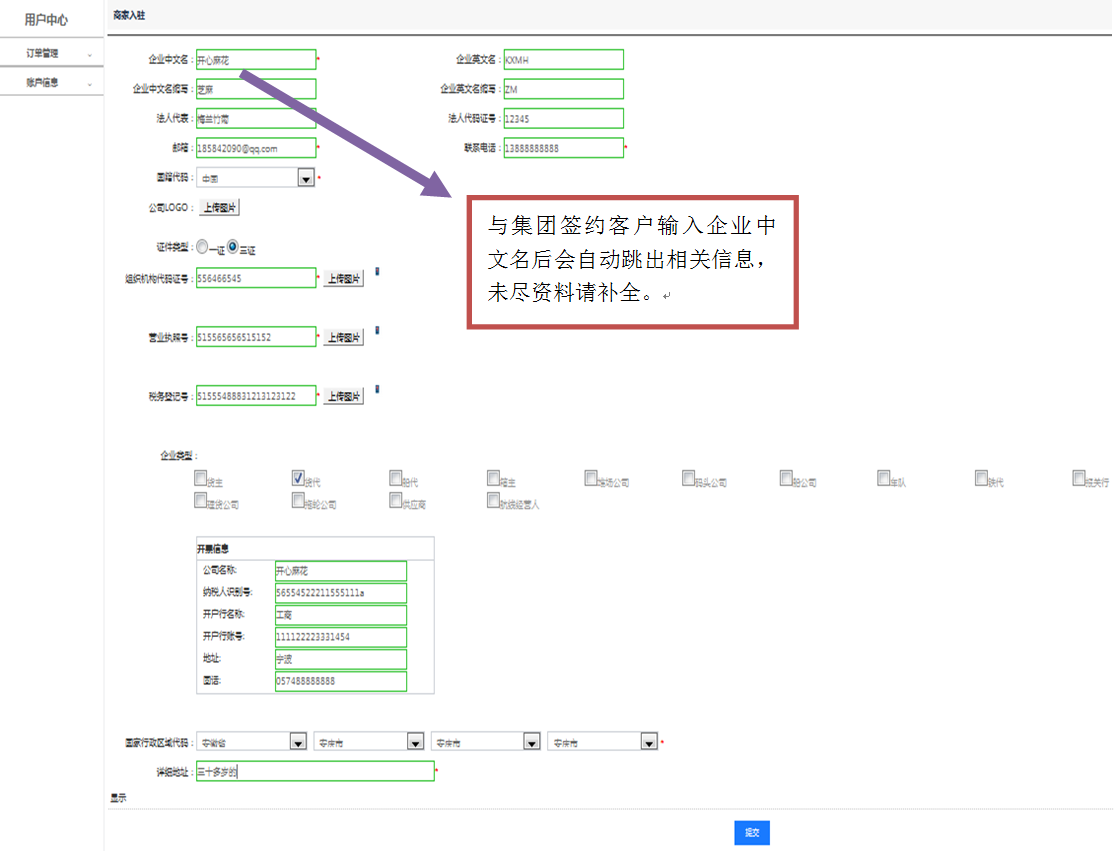
Task: Enable the 码头公司 checkbox
Action: point(688,478)
